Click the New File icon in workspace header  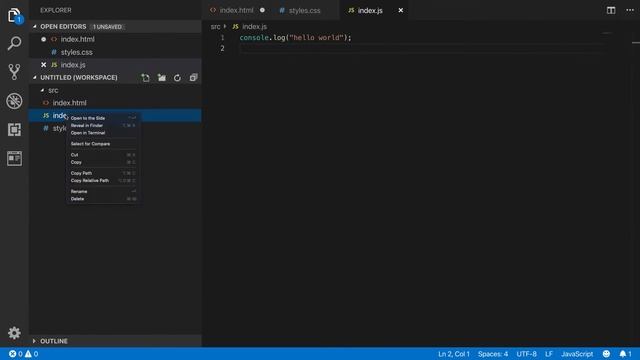[145, 78]
